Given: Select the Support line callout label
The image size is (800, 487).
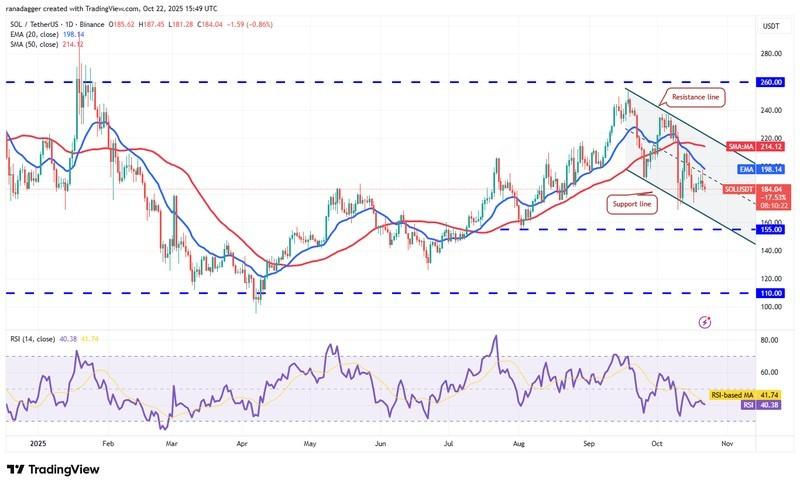Looking at the screenshot, I should (632, 204).
